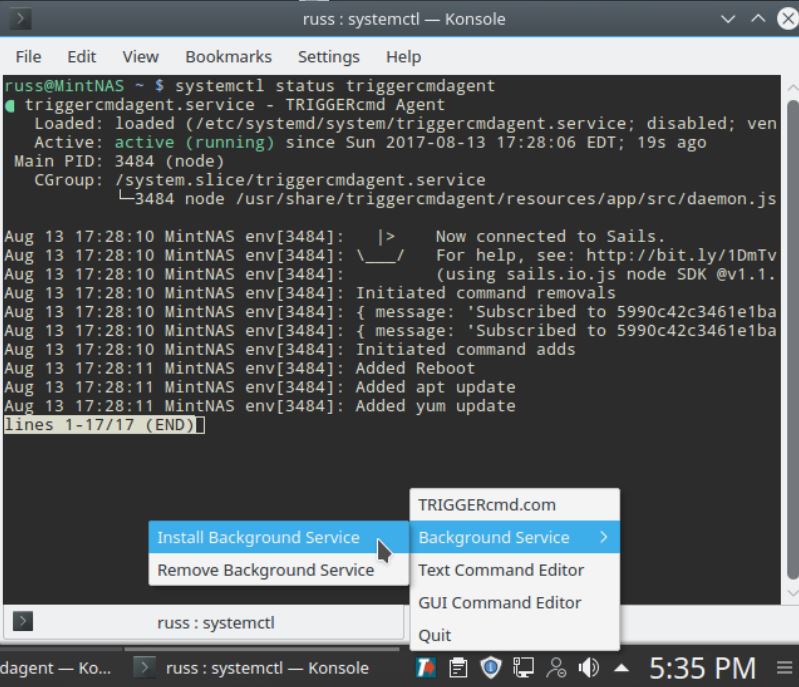Click the 5:35 PM clock

pyautogui.click(x=703, y=668)
